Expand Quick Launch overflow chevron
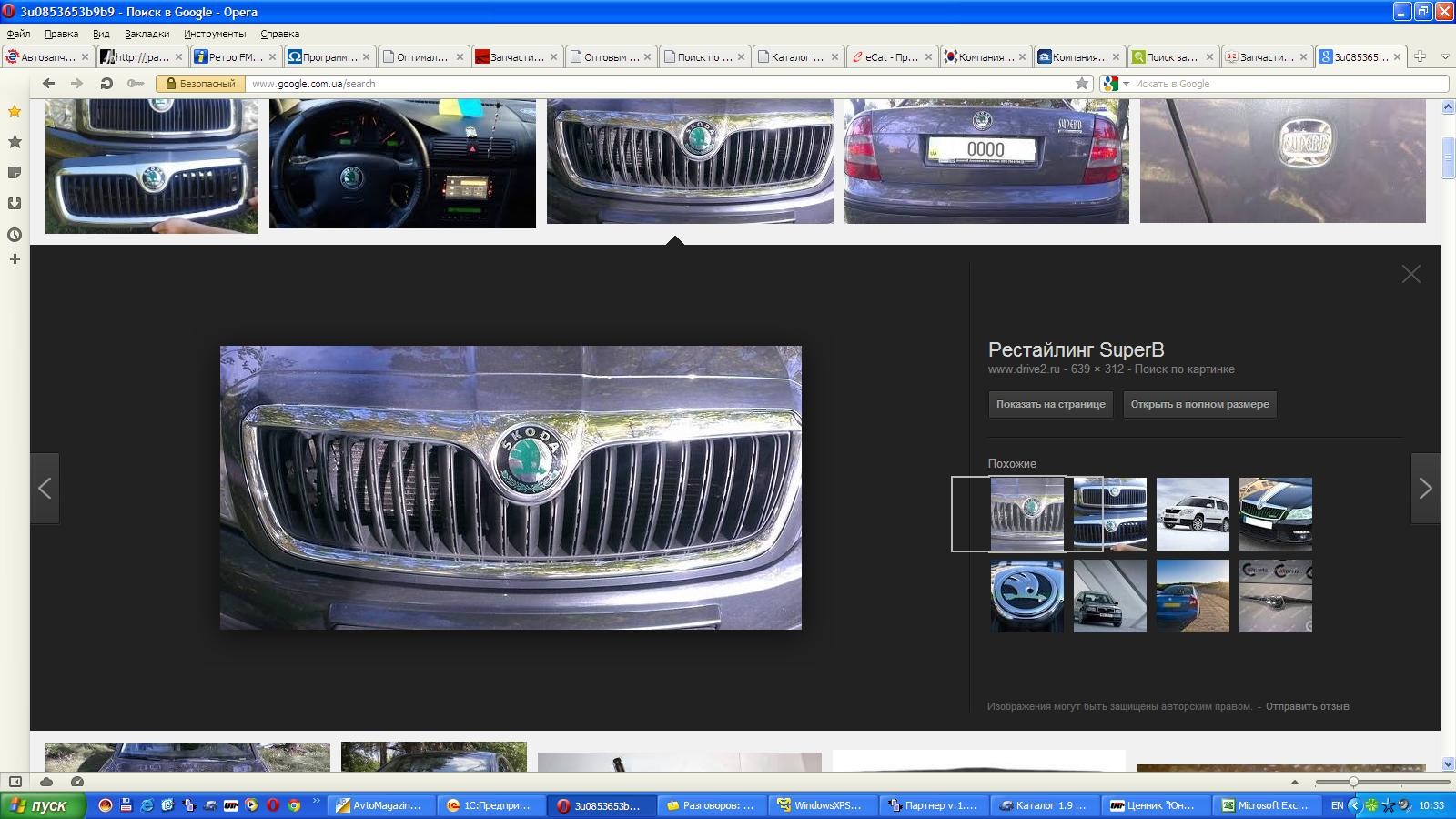This screenshot has height=819, width=1456. pos(317,803)
